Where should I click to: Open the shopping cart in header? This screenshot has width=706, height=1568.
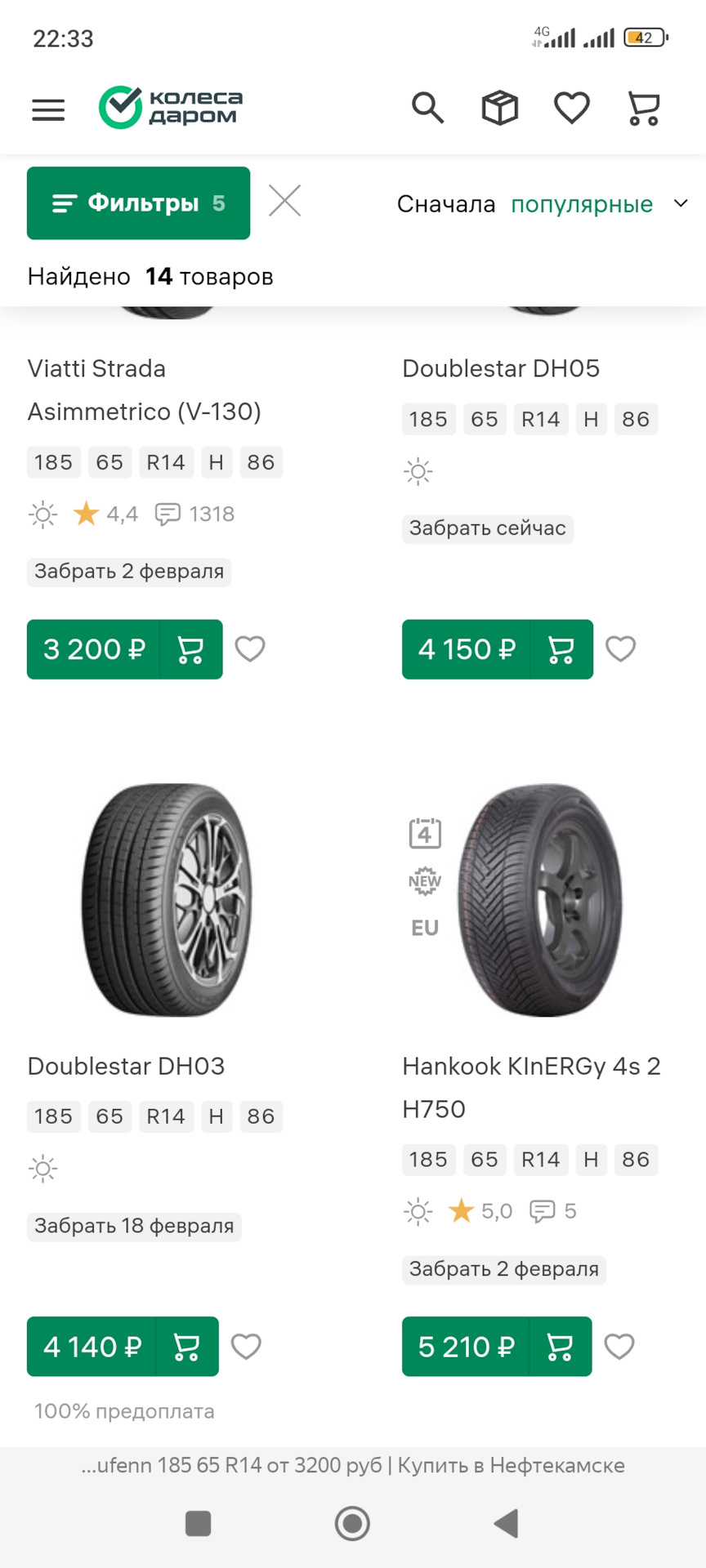[x=643, y=109]
